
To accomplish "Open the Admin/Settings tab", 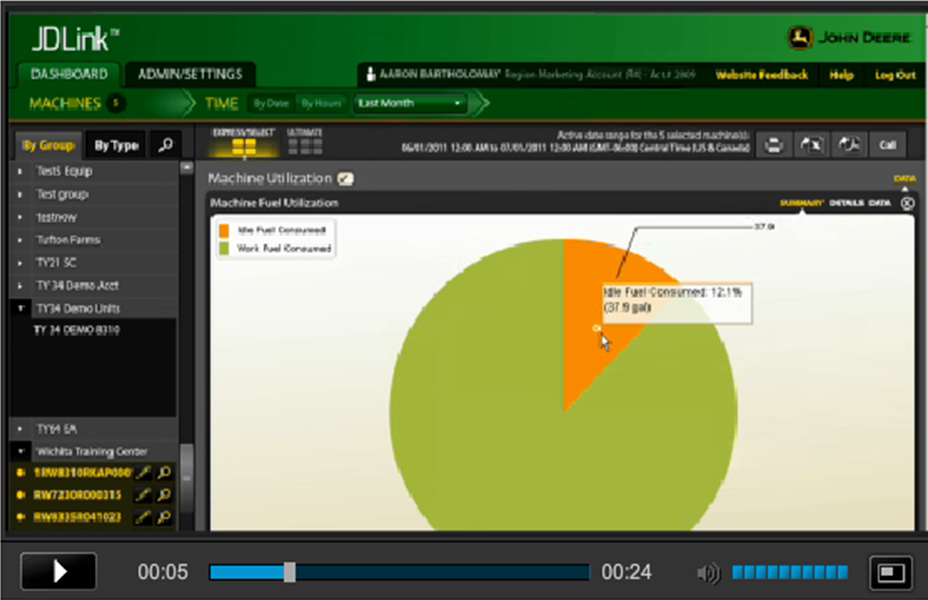I will (190, 74).
